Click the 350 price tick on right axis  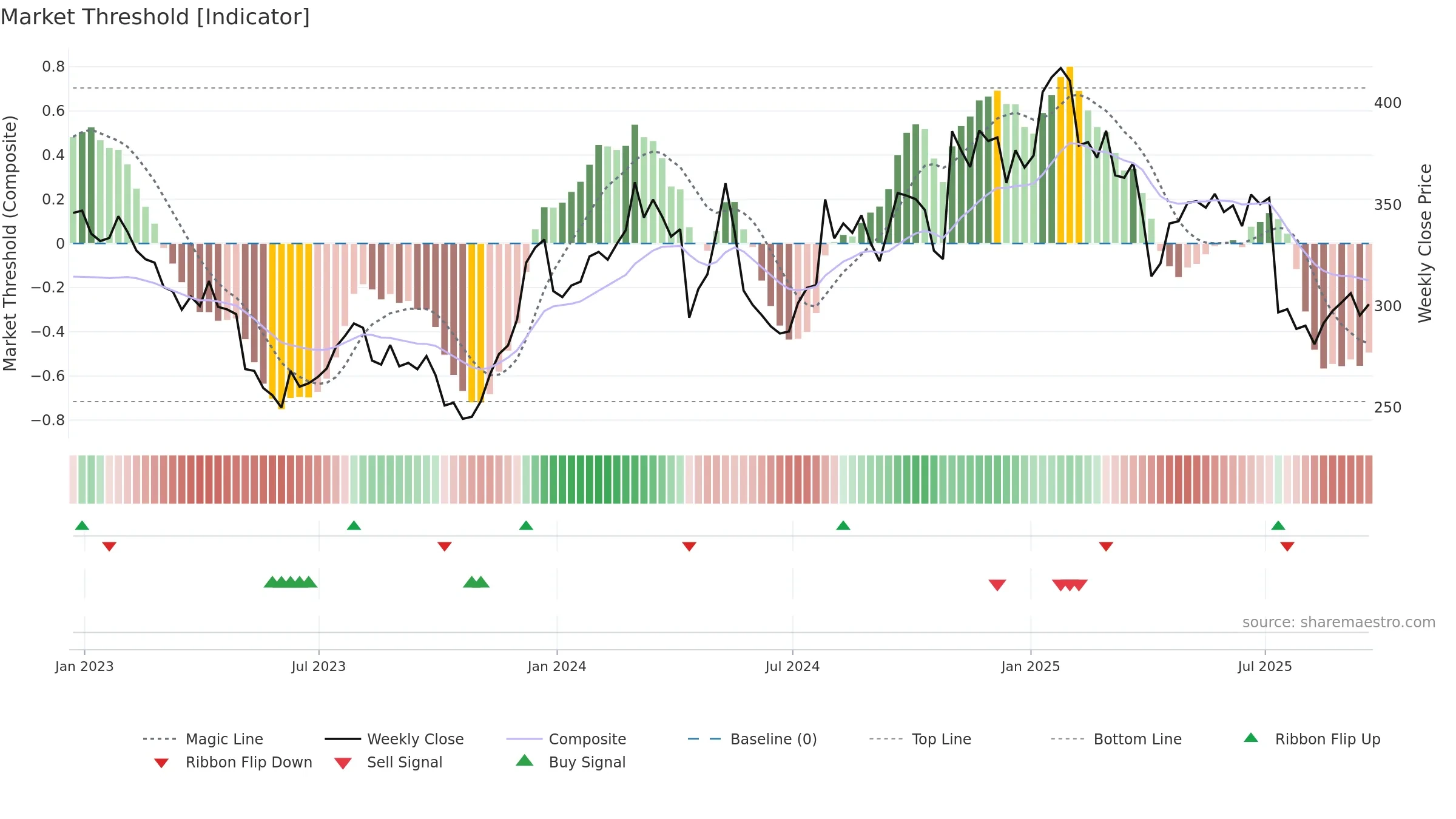[1388, 205]
